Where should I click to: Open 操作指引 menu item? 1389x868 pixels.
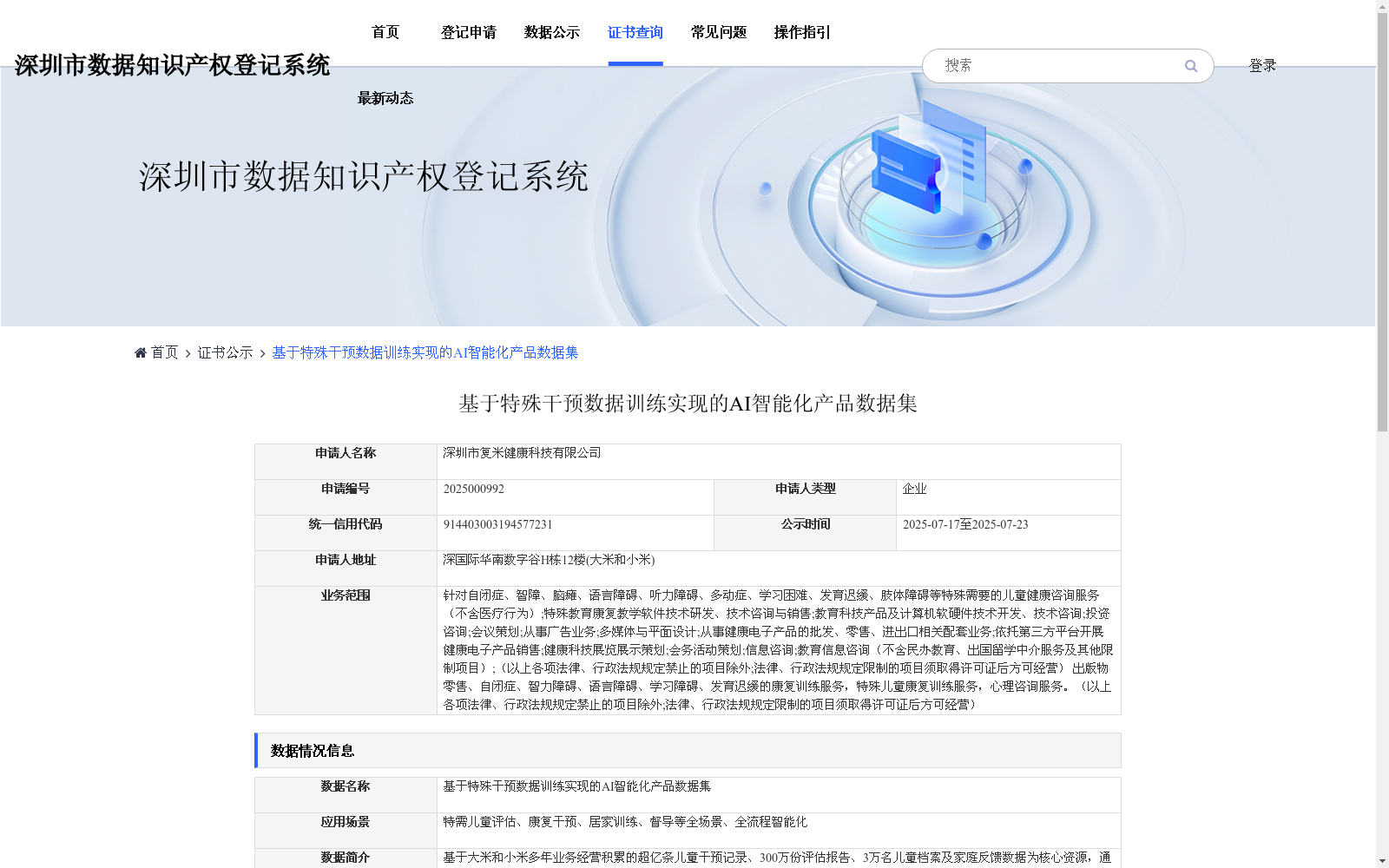pos(802,32)
